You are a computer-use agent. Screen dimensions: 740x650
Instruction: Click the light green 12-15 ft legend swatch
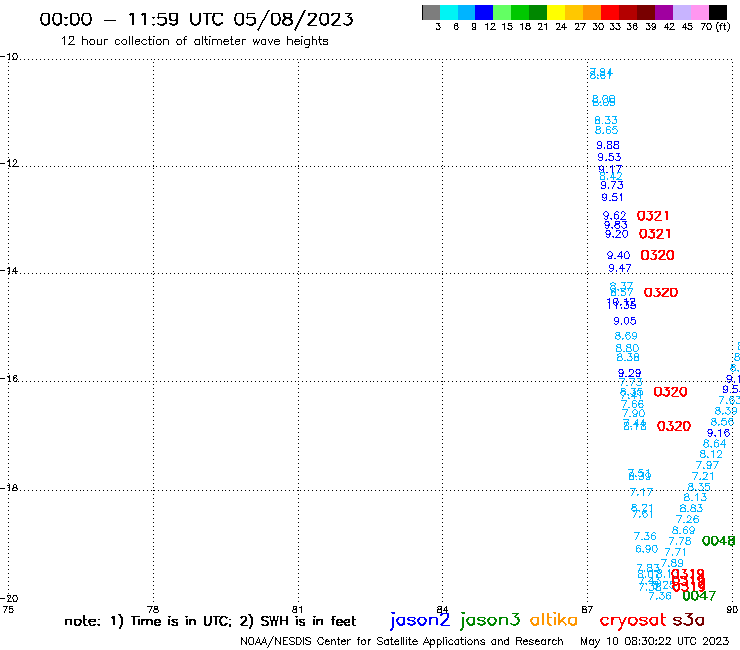click(x=502, y=12)
